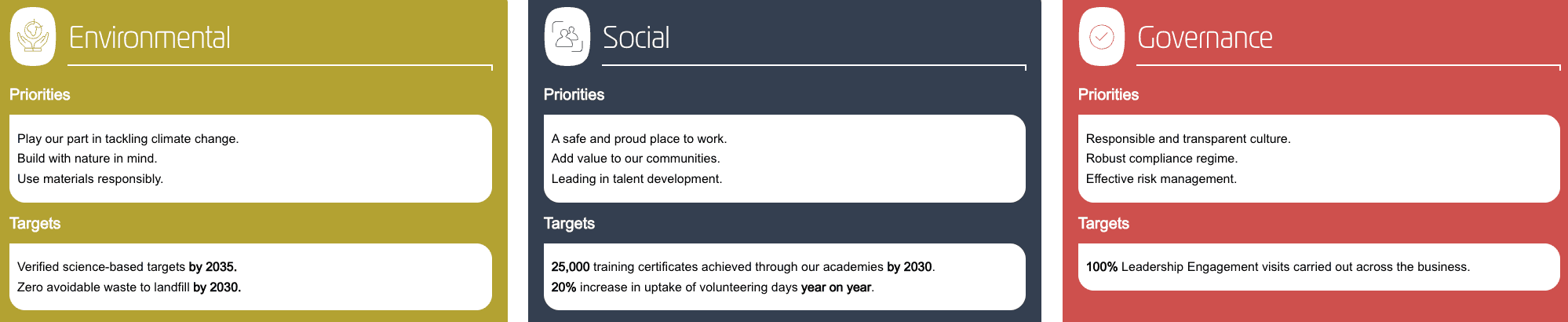Select the Governance heading
The image size is (1568, 322).
pyautogui.click(x=1205, y=38)
